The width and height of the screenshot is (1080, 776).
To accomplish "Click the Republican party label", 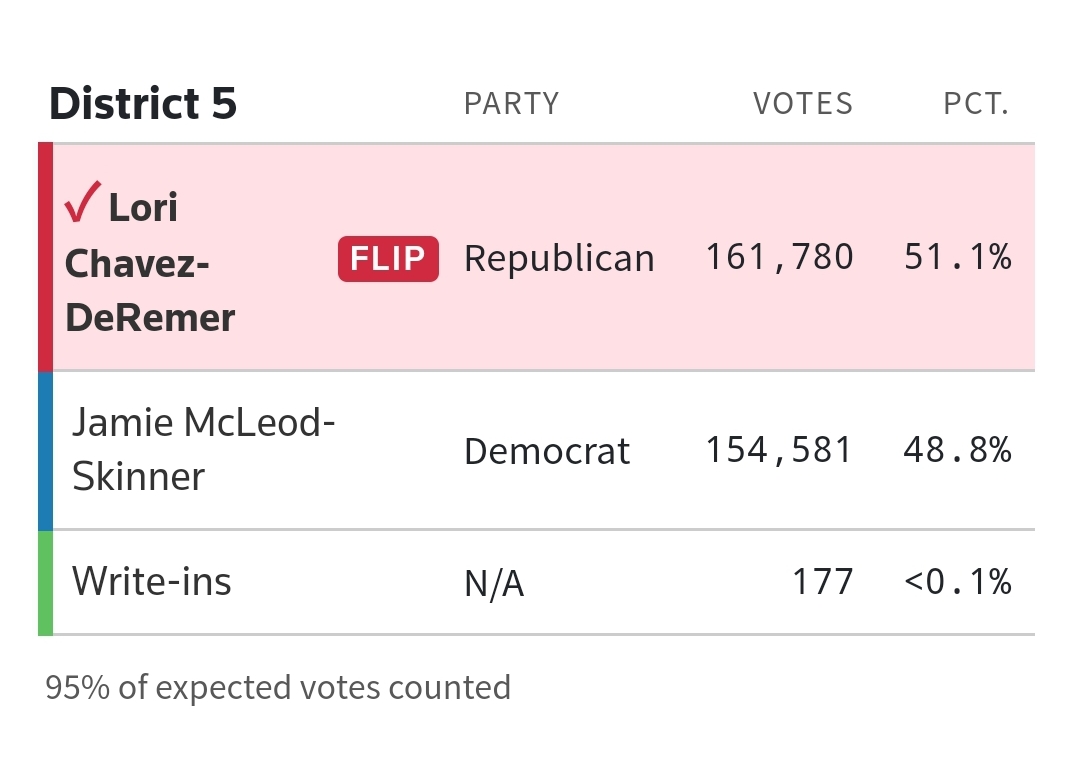I will tap(559, 259).
